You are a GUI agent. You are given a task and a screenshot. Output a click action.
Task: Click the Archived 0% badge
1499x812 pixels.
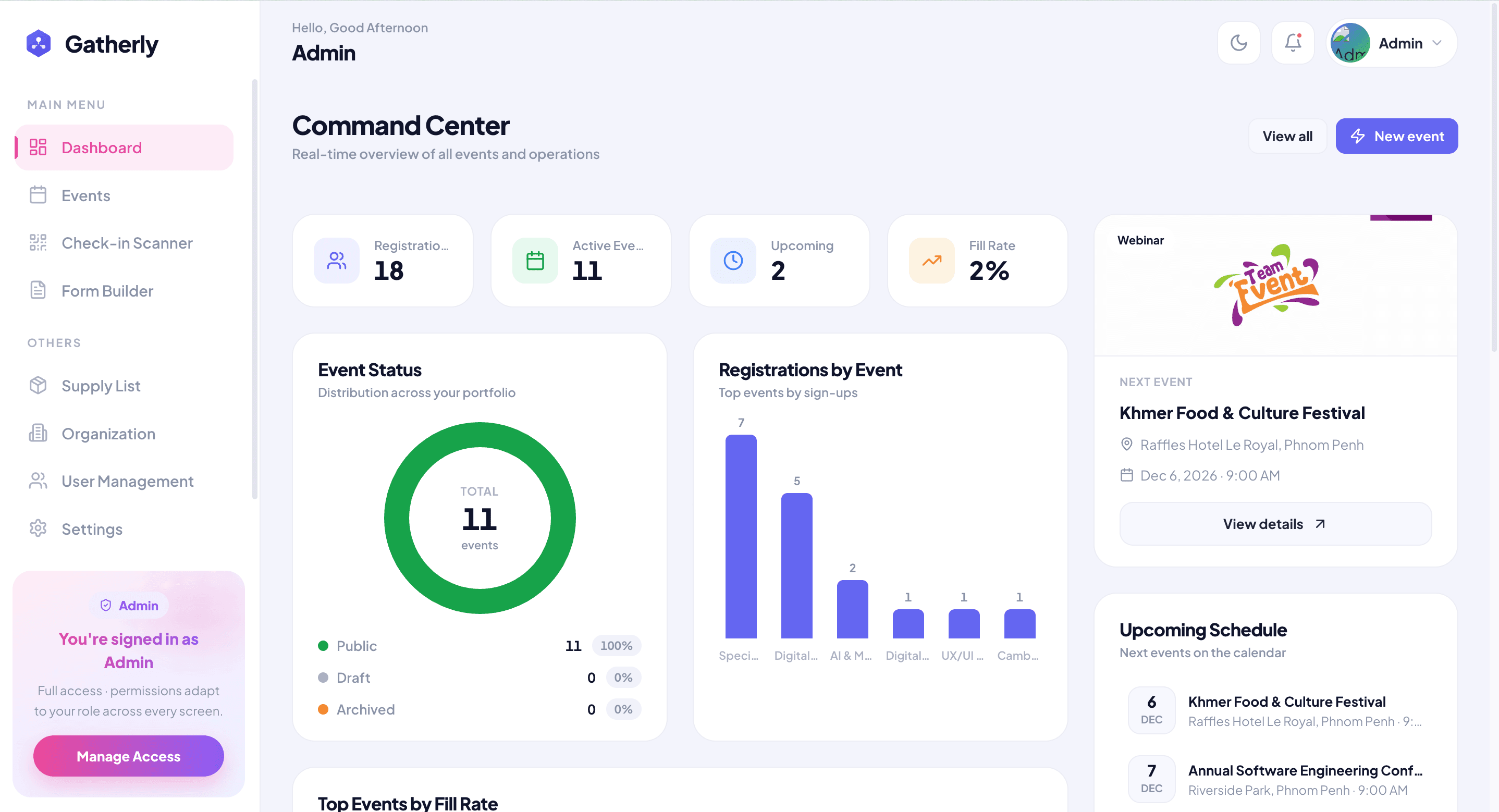[623, 709]
